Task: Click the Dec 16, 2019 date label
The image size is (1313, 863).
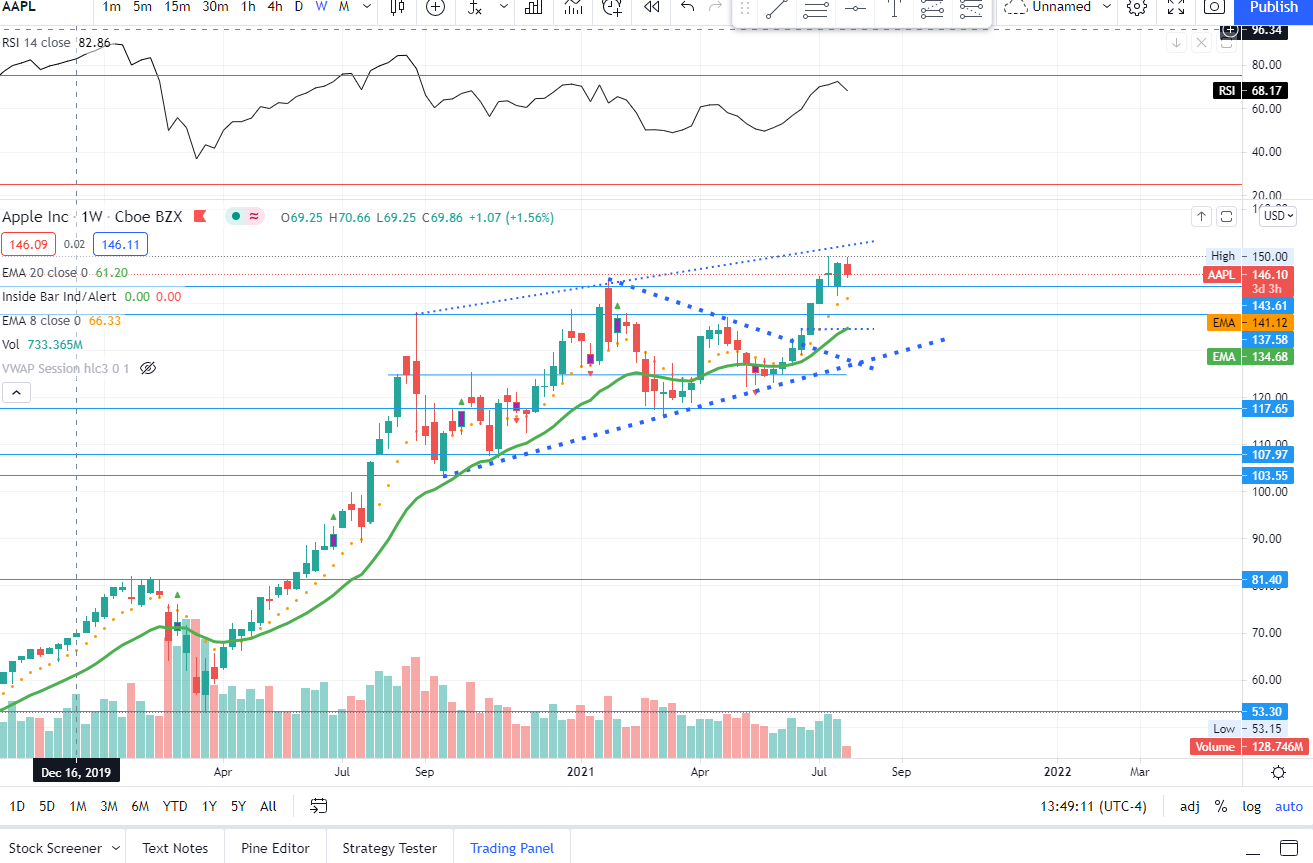Action: [x=77, y=772]
